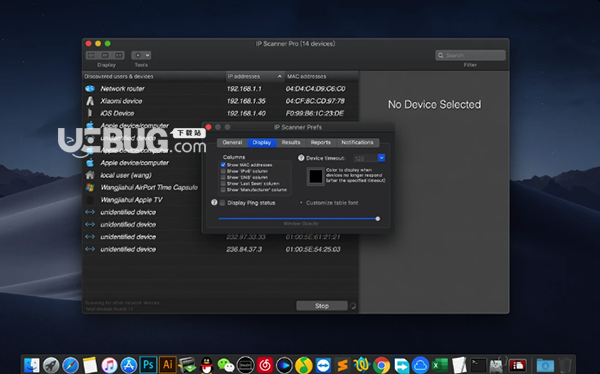Enable Show 'DNS' column
This screenshot has width=600, height=374.
coord(223,177)
